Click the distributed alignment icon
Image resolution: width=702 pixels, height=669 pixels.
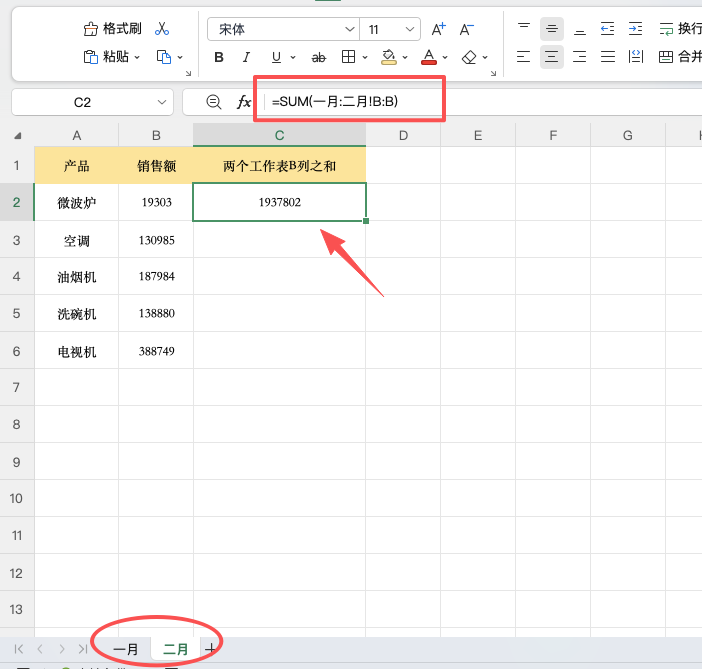(x=636, y=57)
